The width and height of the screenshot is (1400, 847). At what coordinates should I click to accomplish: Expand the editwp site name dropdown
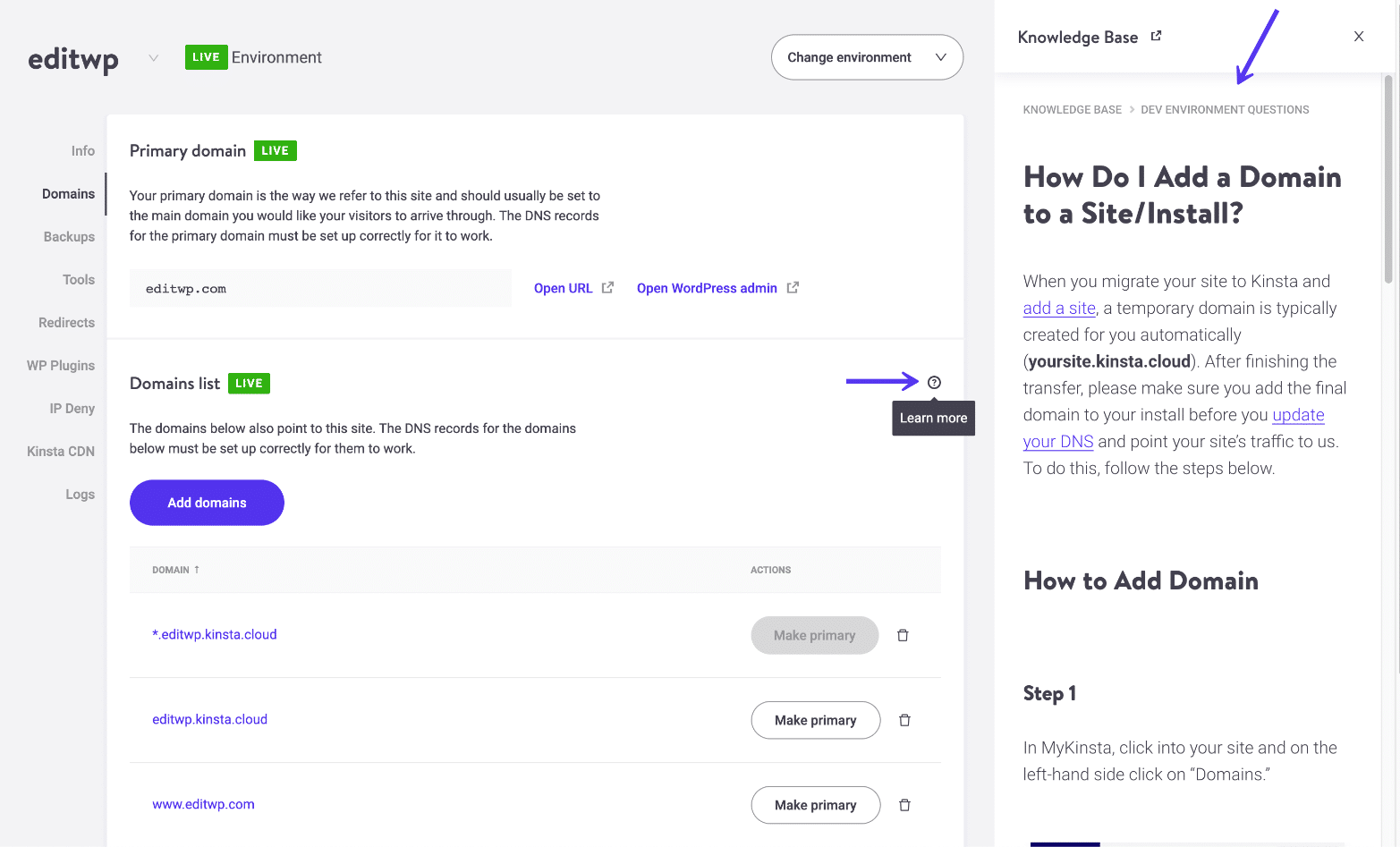coord(153,57)
